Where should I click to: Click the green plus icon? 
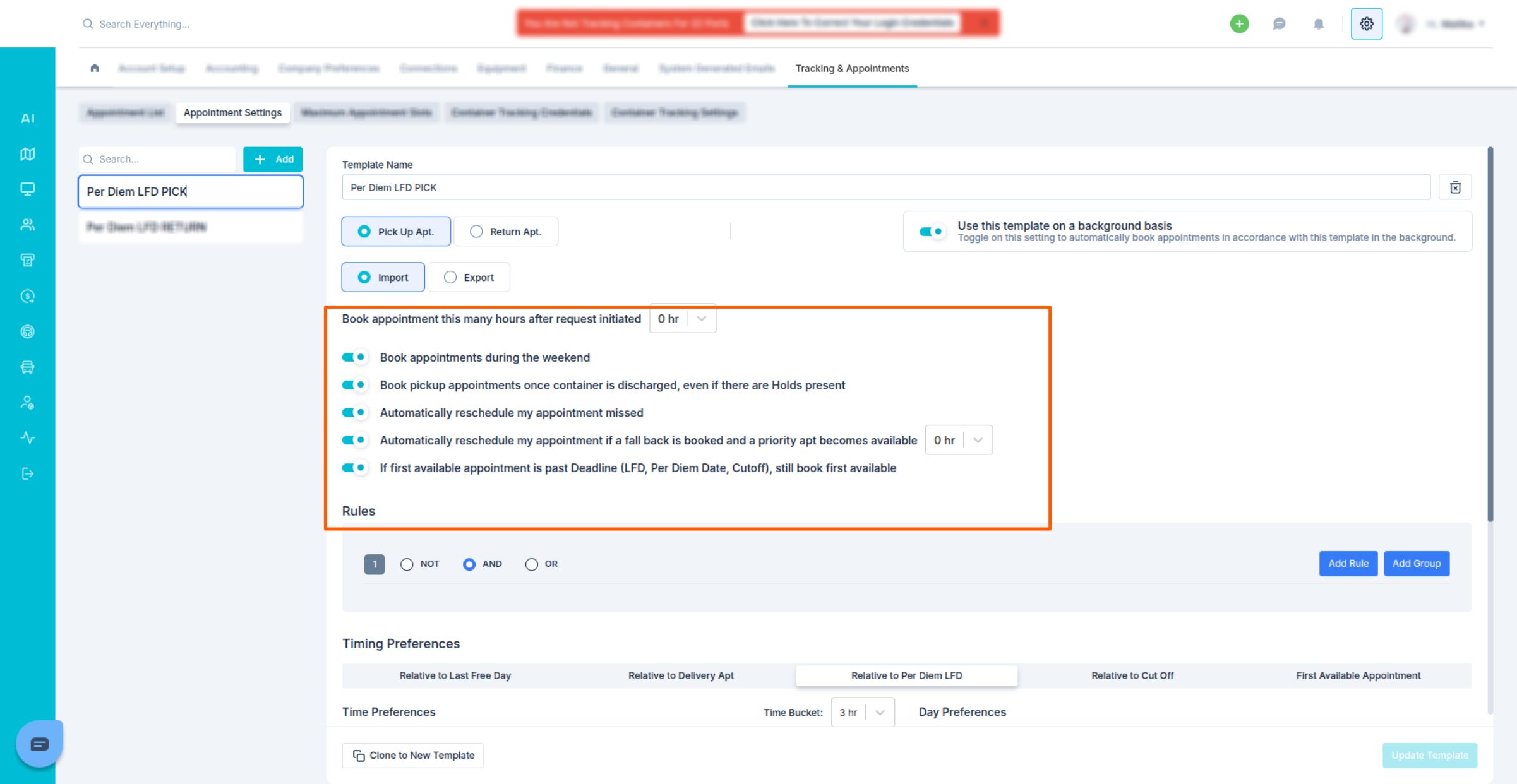click(1239, 24)
